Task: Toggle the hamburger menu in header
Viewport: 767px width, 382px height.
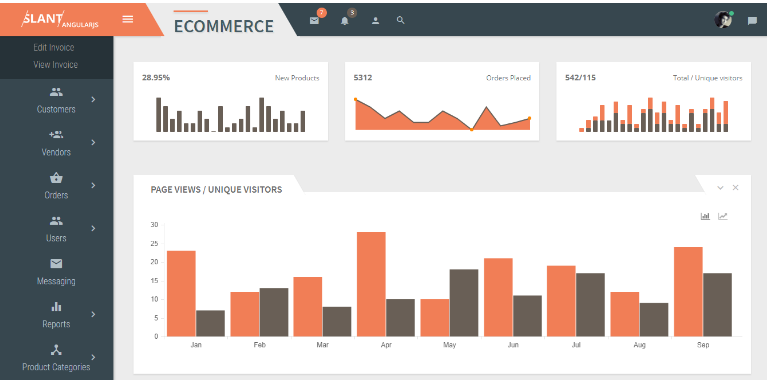Action: (x=128, y=19)
